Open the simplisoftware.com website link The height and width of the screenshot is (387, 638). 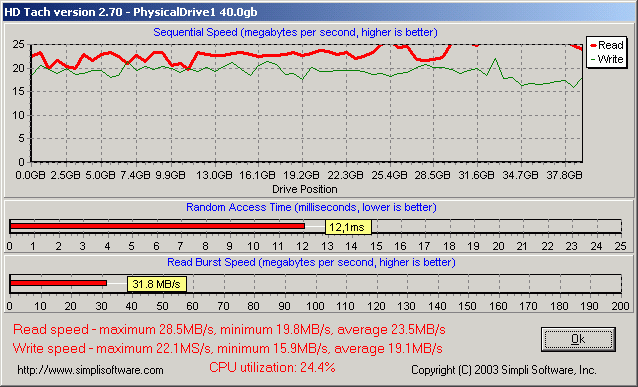click(90, 370)
